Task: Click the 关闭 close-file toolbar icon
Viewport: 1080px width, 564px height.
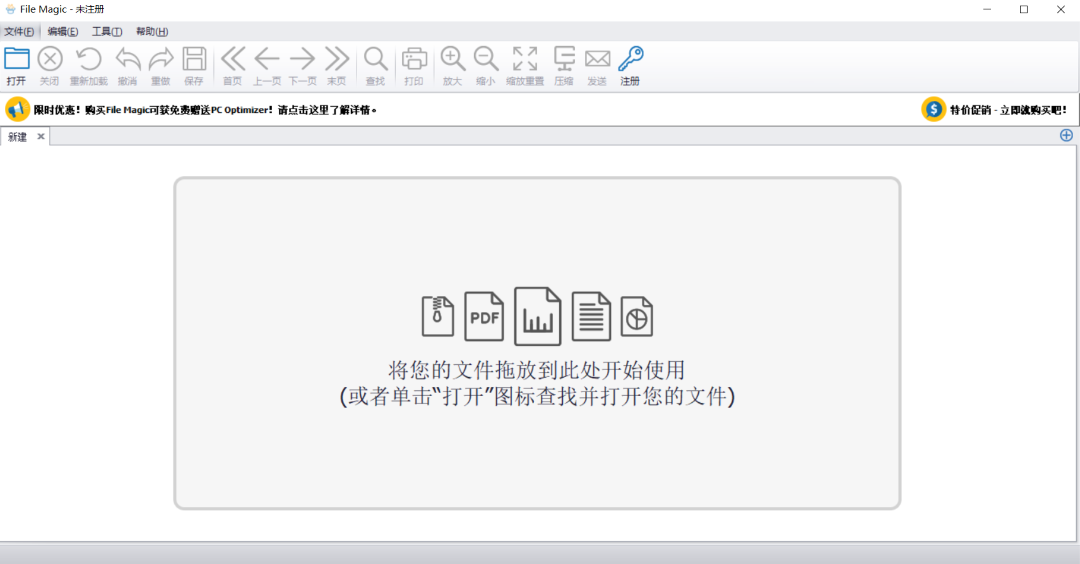Action: pyautogui.click(x=50, y=59)
